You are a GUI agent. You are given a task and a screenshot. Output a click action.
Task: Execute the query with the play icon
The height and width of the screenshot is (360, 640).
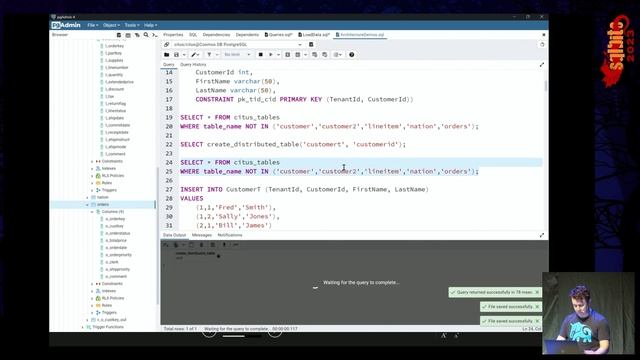coord(270,55)
